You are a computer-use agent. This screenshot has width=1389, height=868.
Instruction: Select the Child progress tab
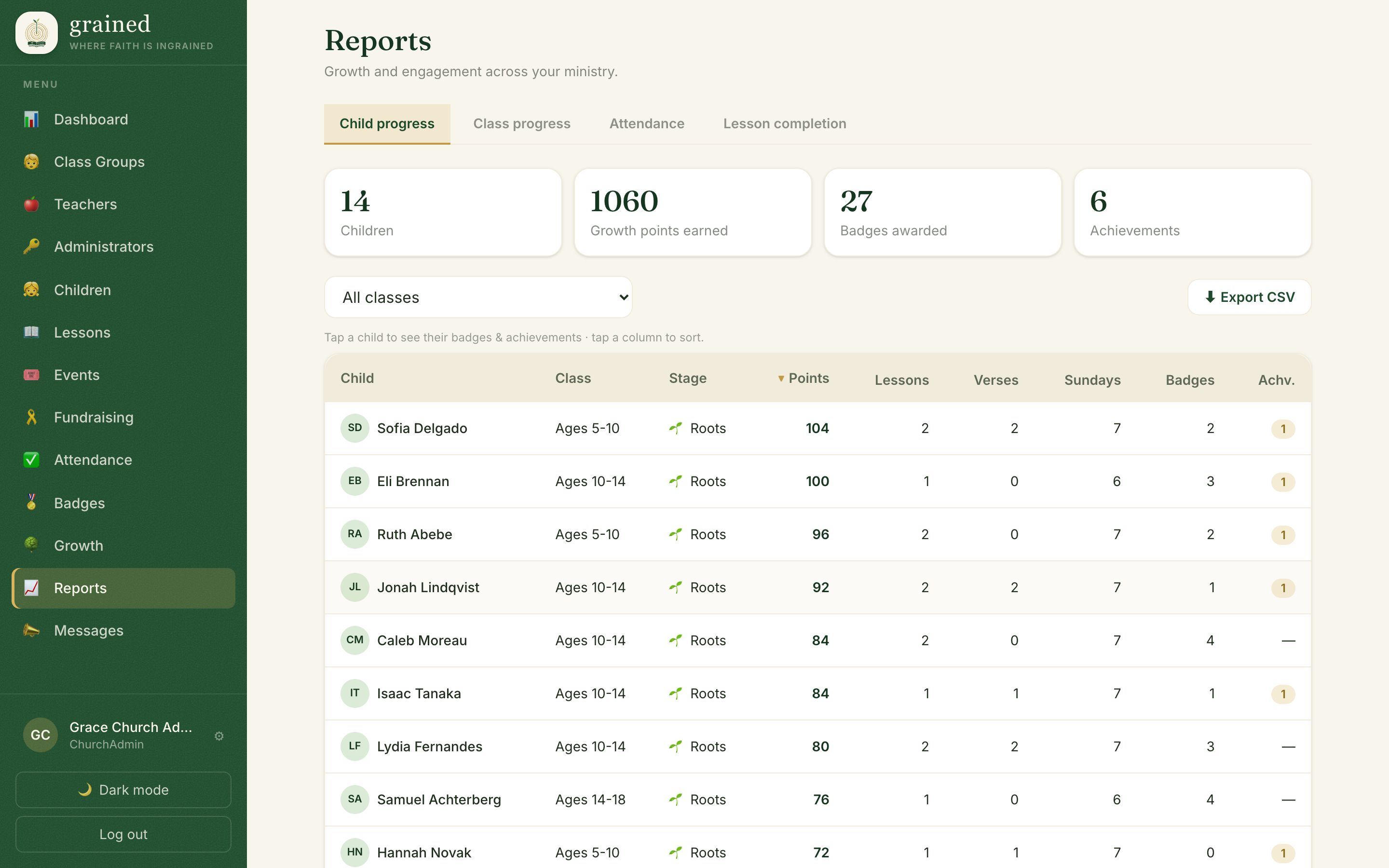[x=387, y=124]
